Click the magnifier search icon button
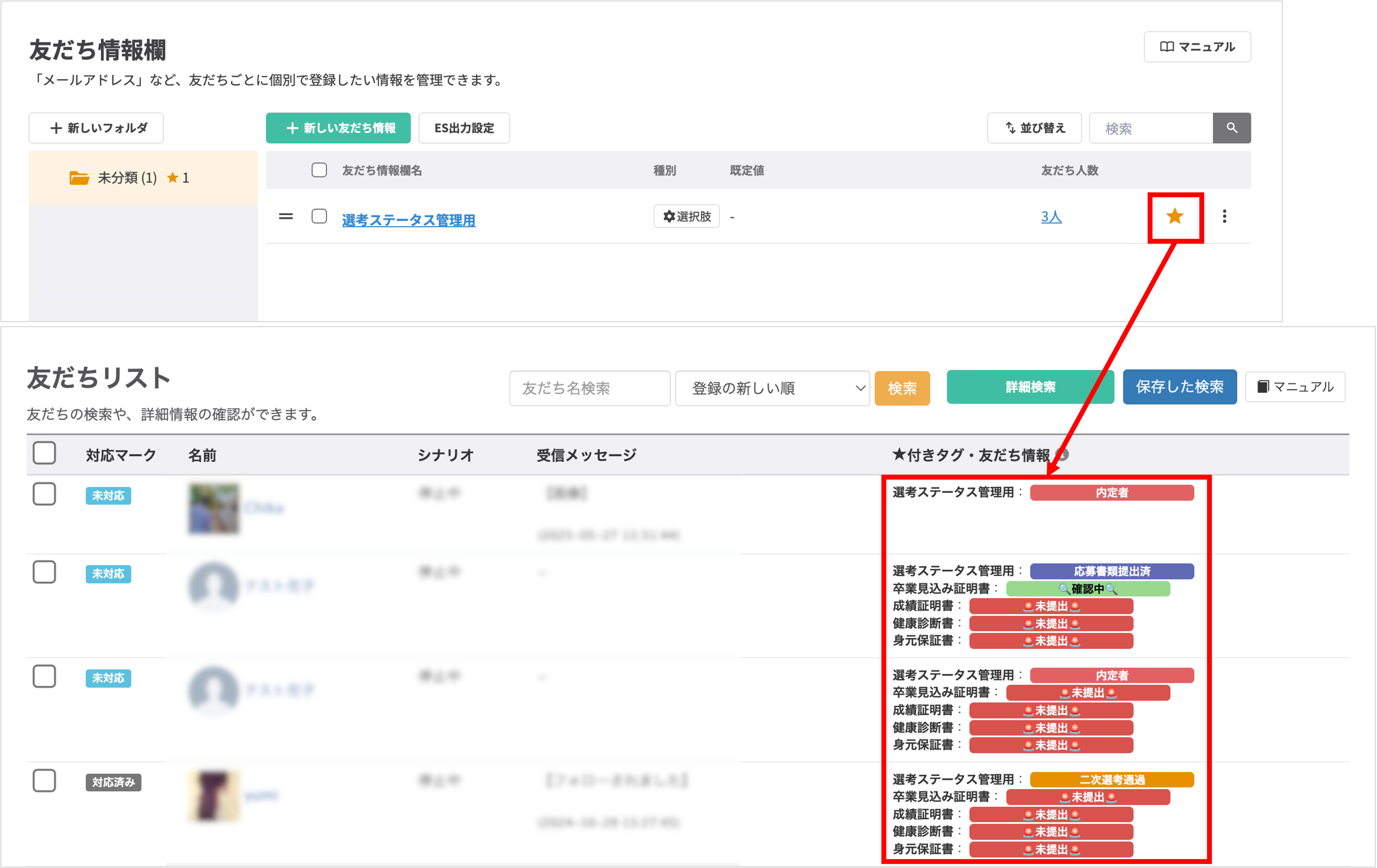This screenshot has height=868, width=1377. [1231, 128]
